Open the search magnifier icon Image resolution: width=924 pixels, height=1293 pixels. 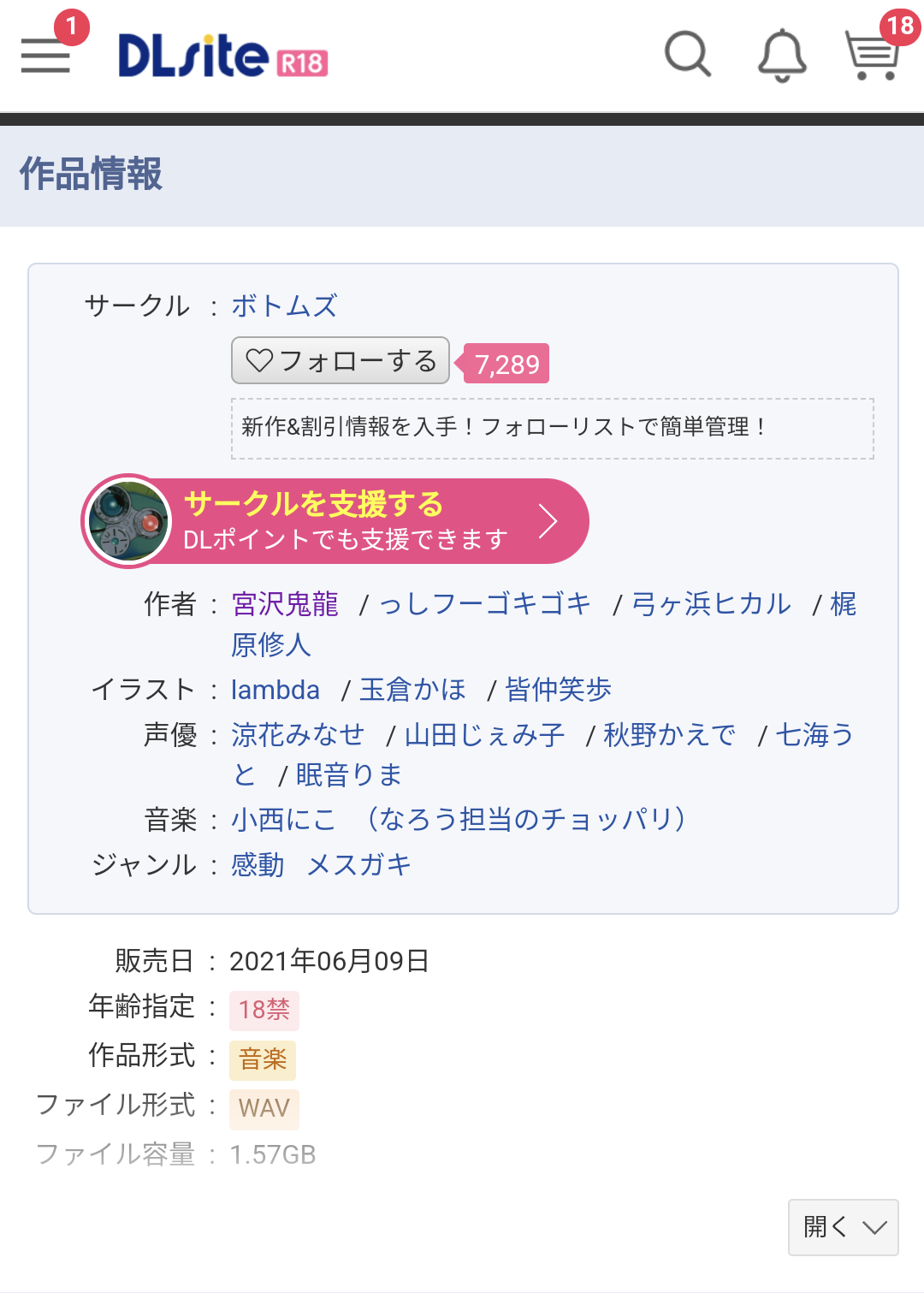pos(688,56)
